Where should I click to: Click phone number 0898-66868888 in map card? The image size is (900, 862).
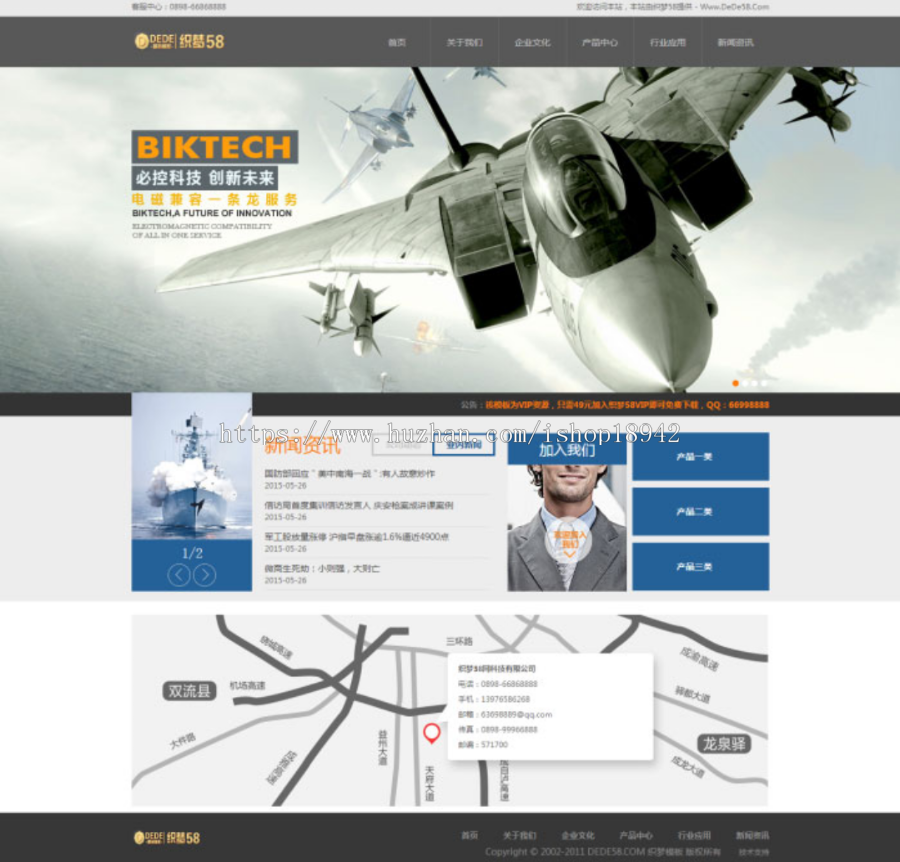click(509, 684)
